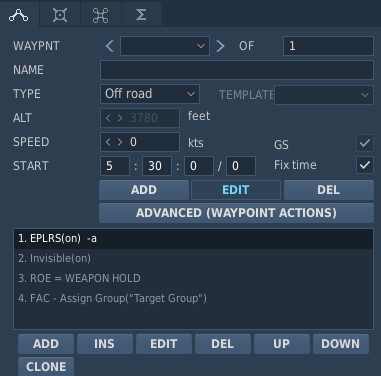381x376 pixels.
Task: Decrease ALT value with left stepper arrow
Action: [x=108, y=118]
